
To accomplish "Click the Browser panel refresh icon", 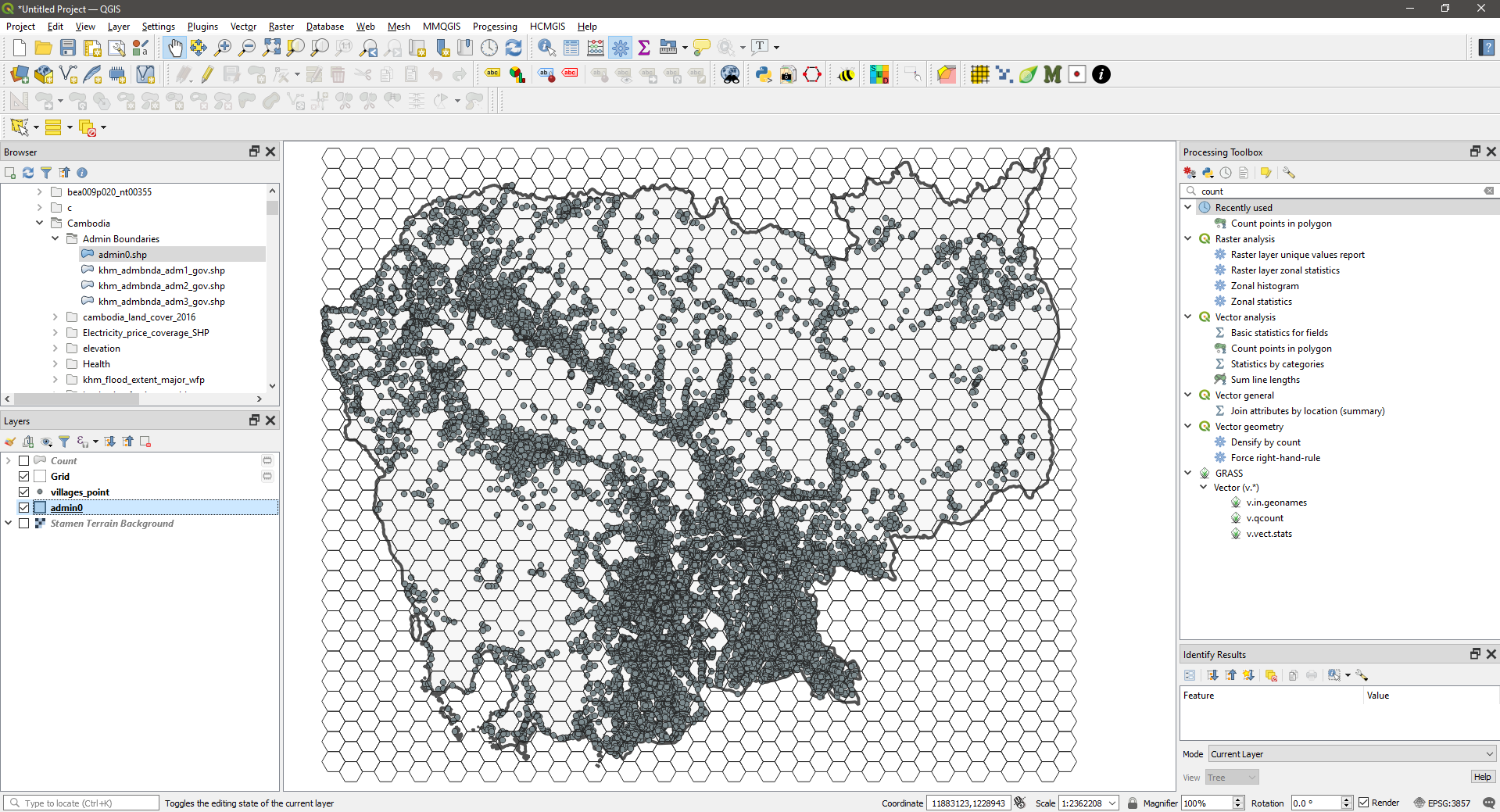I will (28, 173).
